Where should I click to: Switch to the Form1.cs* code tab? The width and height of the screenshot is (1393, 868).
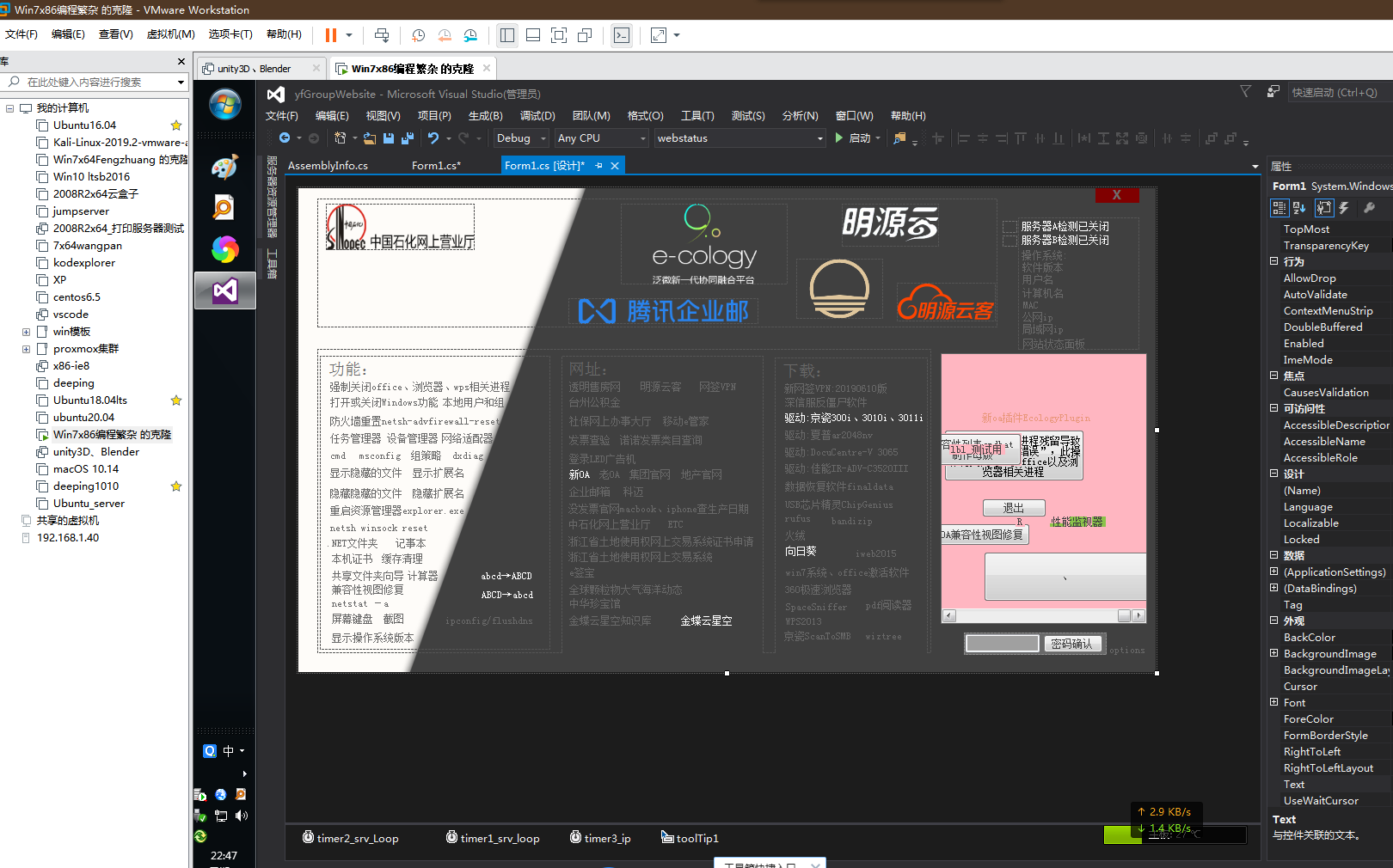click(x=436, y=166)
